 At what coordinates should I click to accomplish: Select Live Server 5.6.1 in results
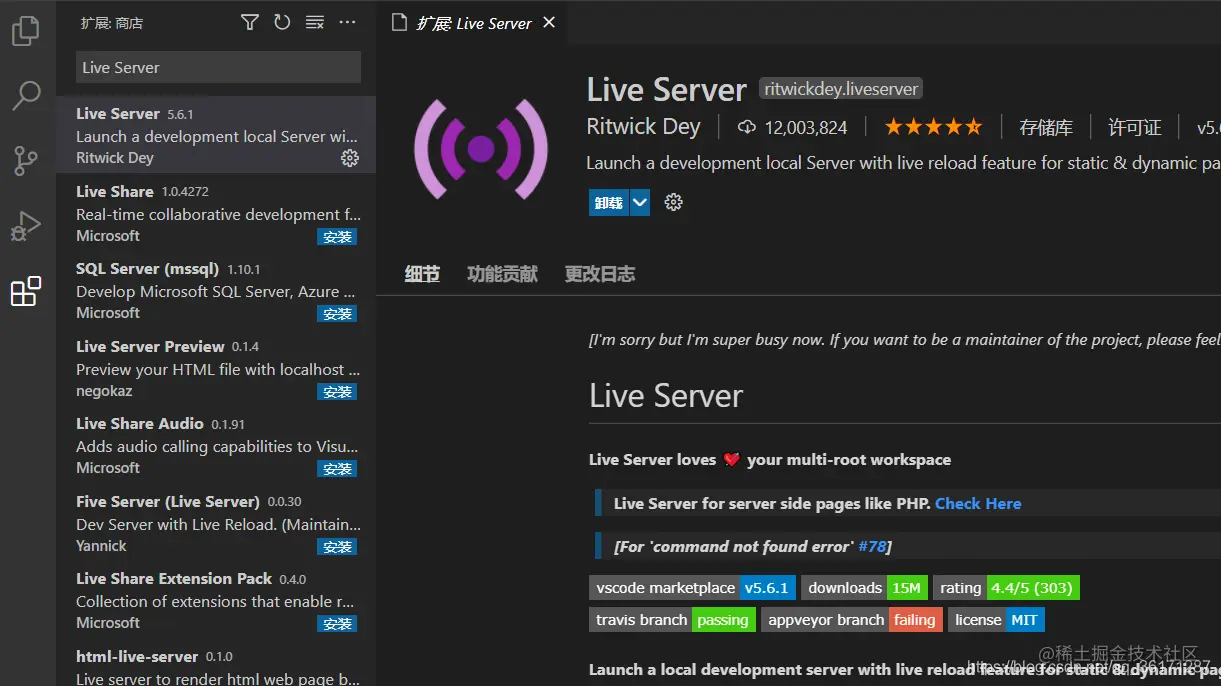click(216, 135)
